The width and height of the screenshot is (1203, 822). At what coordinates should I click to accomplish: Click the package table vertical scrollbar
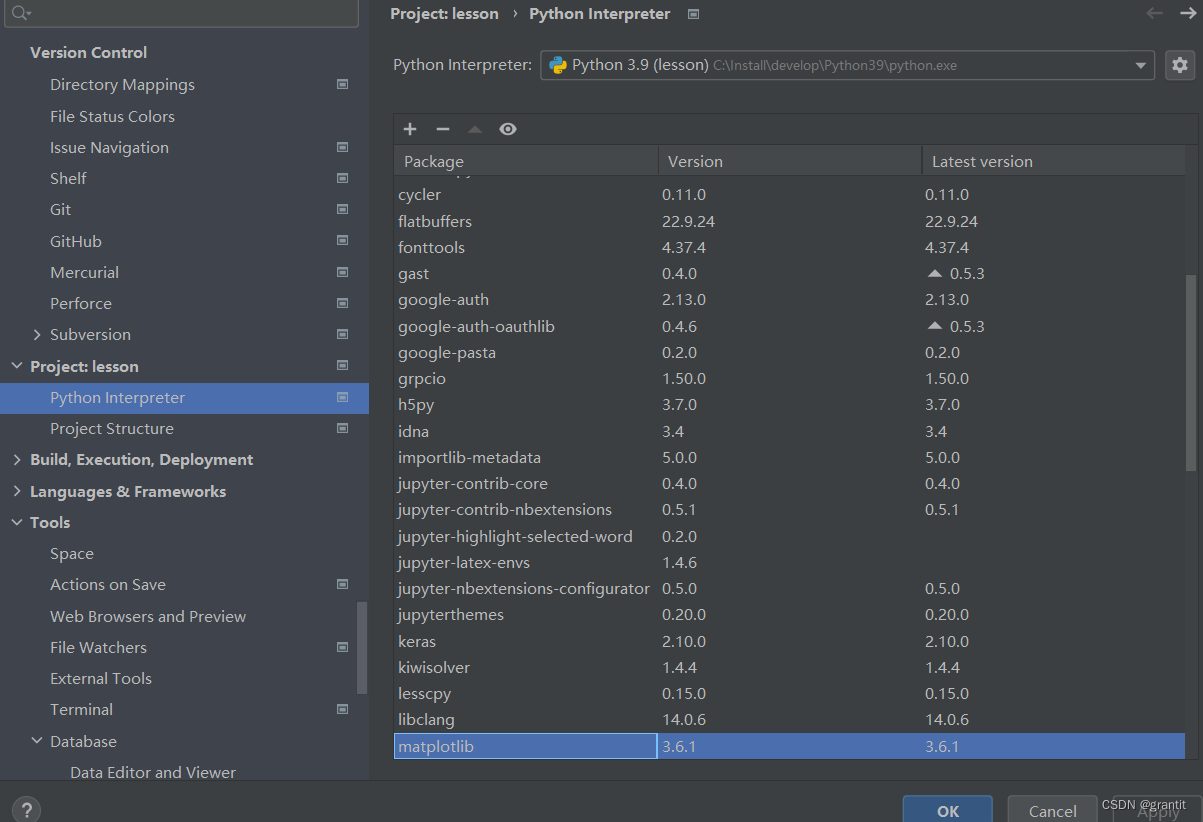[x=1190, y=373]
